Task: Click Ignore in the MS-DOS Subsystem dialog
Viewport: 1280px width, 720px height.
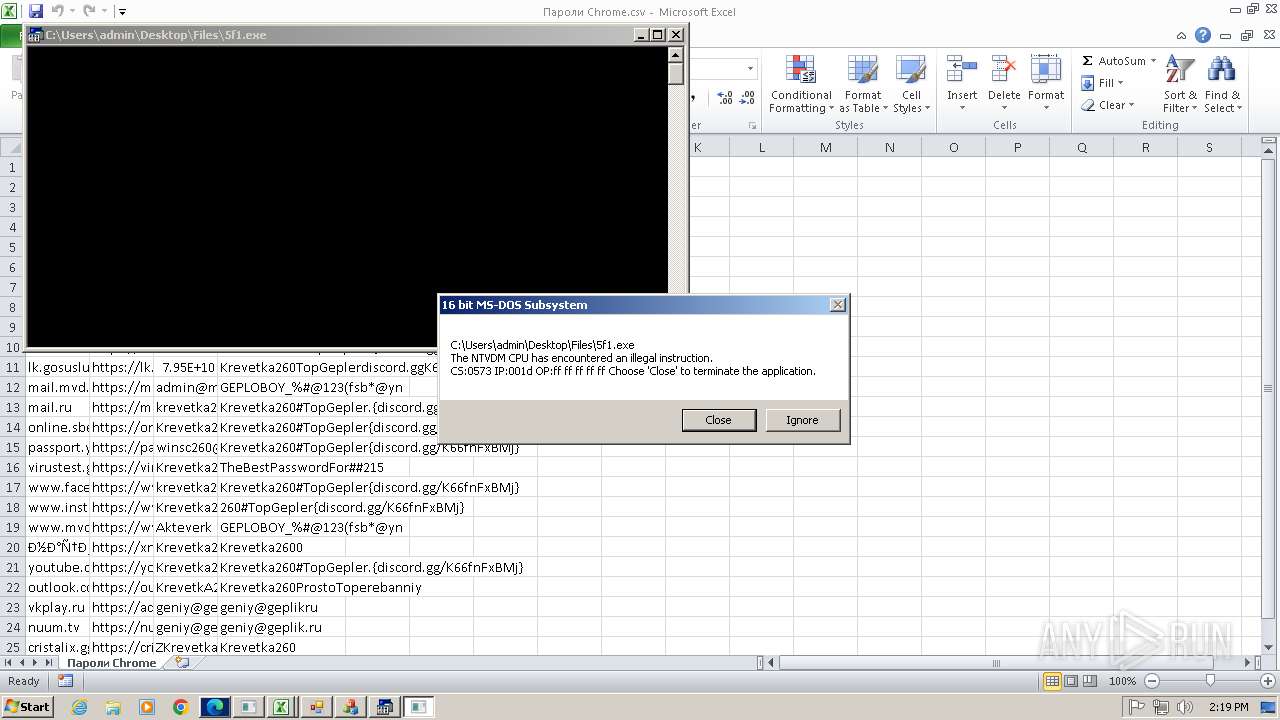Action: (802, 420)
